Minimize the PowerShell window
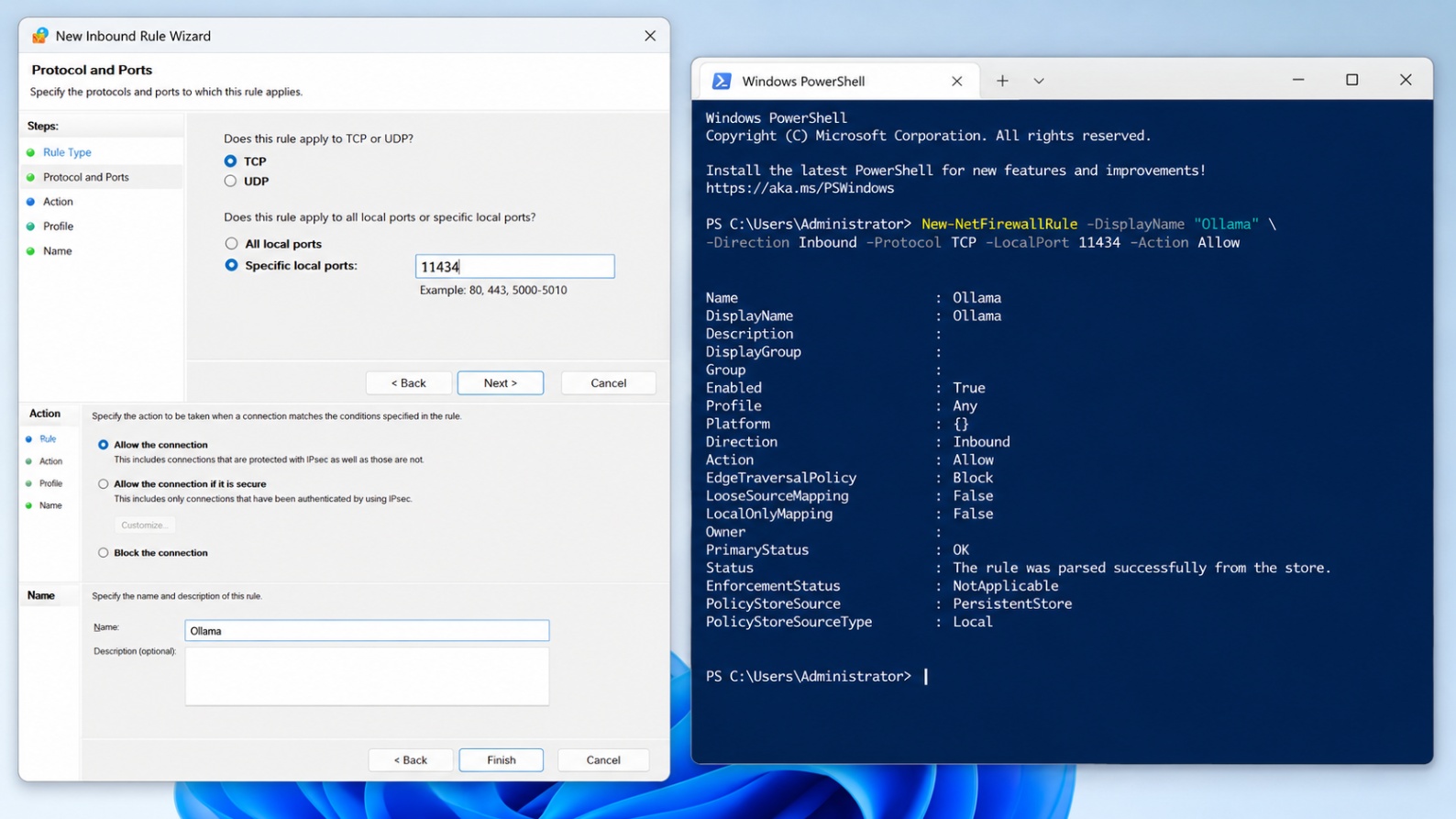1456x819 pixels. click(1298, 80)
